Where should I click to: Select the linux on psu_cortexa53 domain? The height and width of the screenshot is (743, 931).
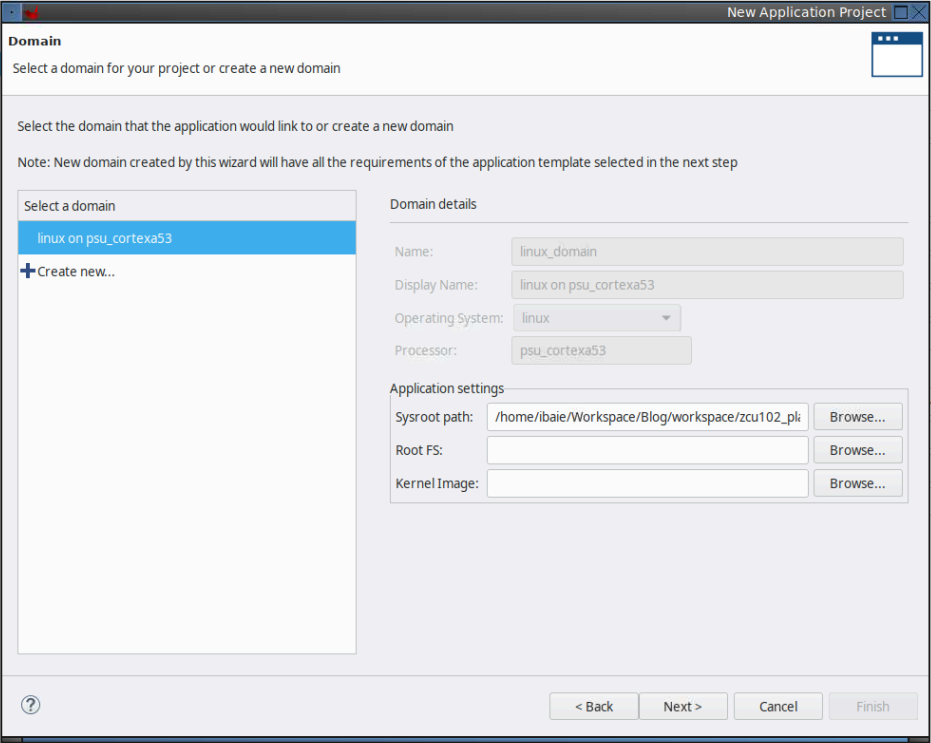coord(187,239)
